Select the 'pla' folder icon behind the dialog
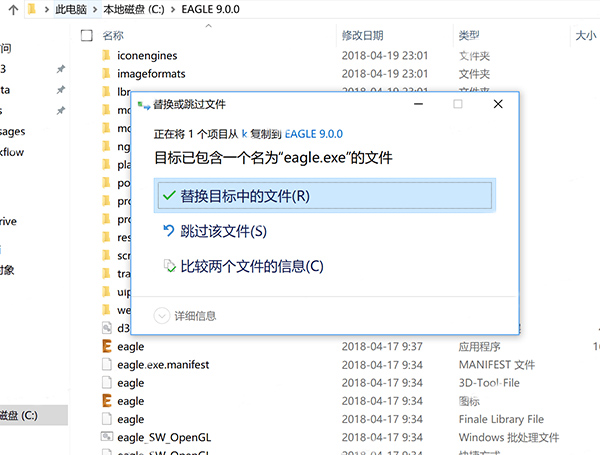This screenshot has height=455, width=600. click(x=106, y=165)
